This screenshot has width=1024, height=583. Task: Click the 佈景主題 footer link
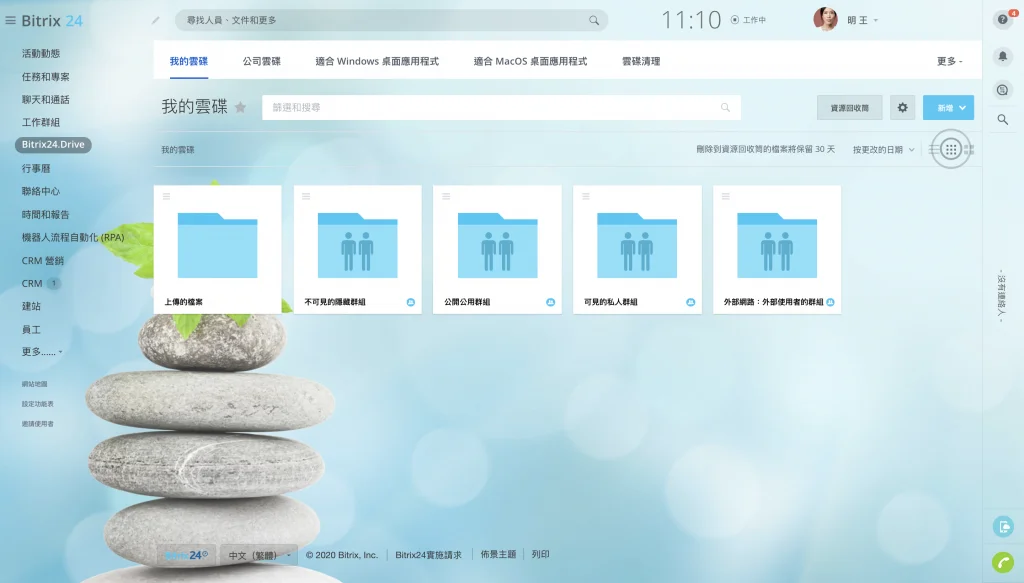coord(498,554)
